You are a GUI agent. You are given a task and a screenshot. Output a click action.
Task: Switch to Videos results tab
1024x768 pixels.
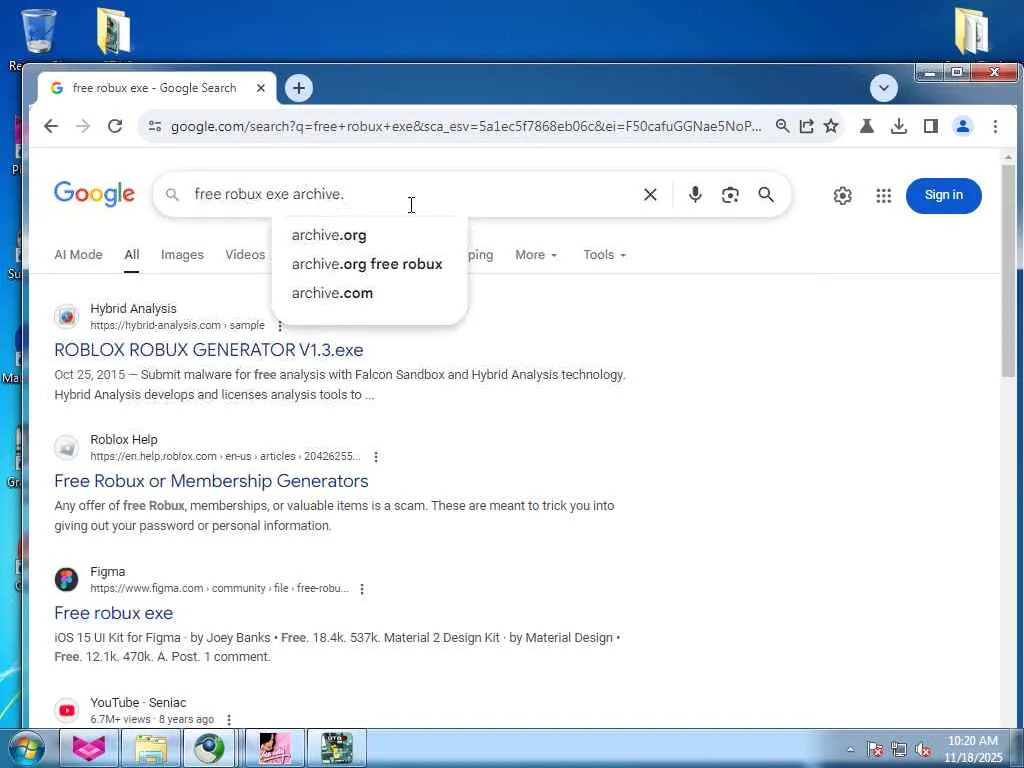click(245, 255)
